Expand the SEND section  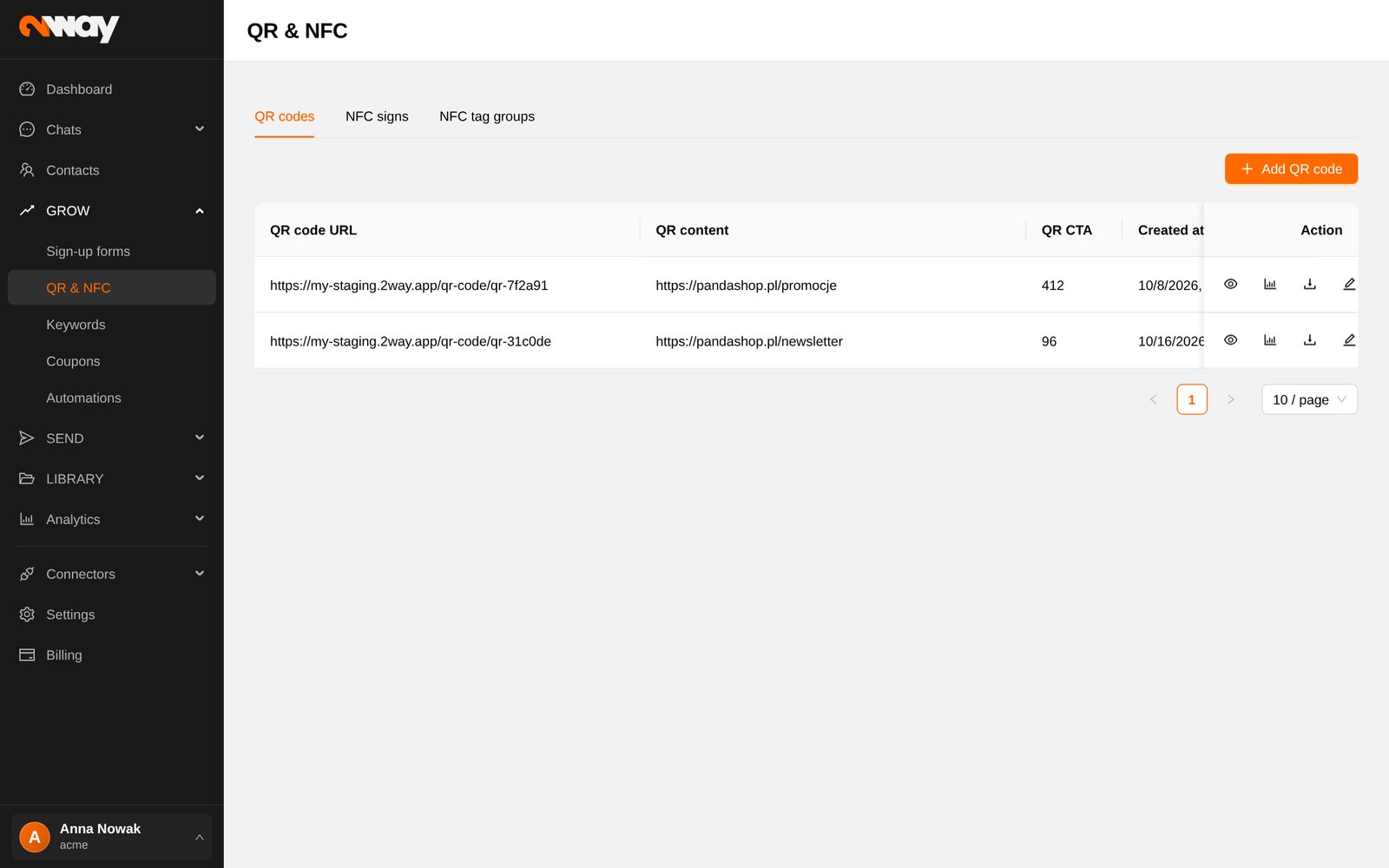(112, 438)
